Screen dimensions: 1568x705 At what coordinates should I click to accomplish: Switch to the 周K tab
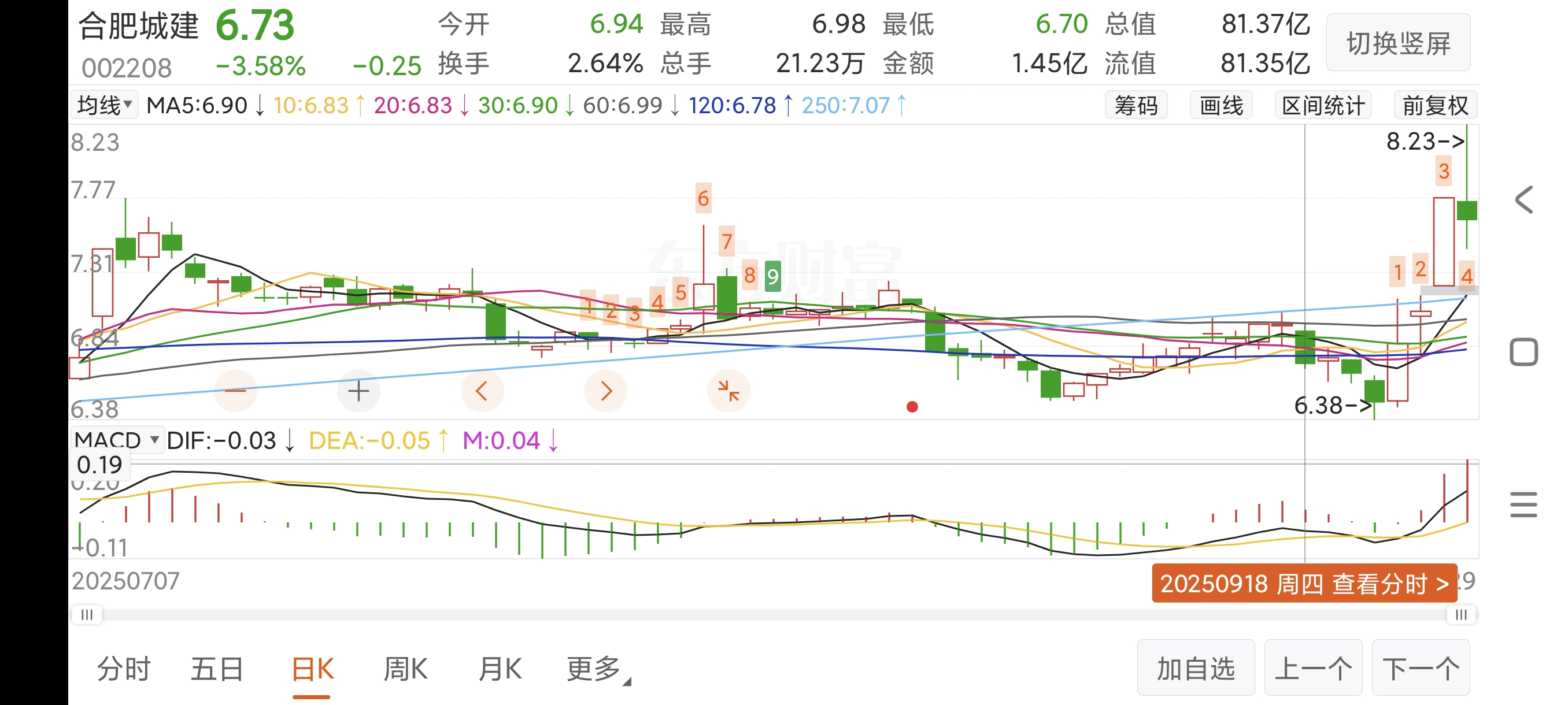pyautogui.click(x=405, y=669)
